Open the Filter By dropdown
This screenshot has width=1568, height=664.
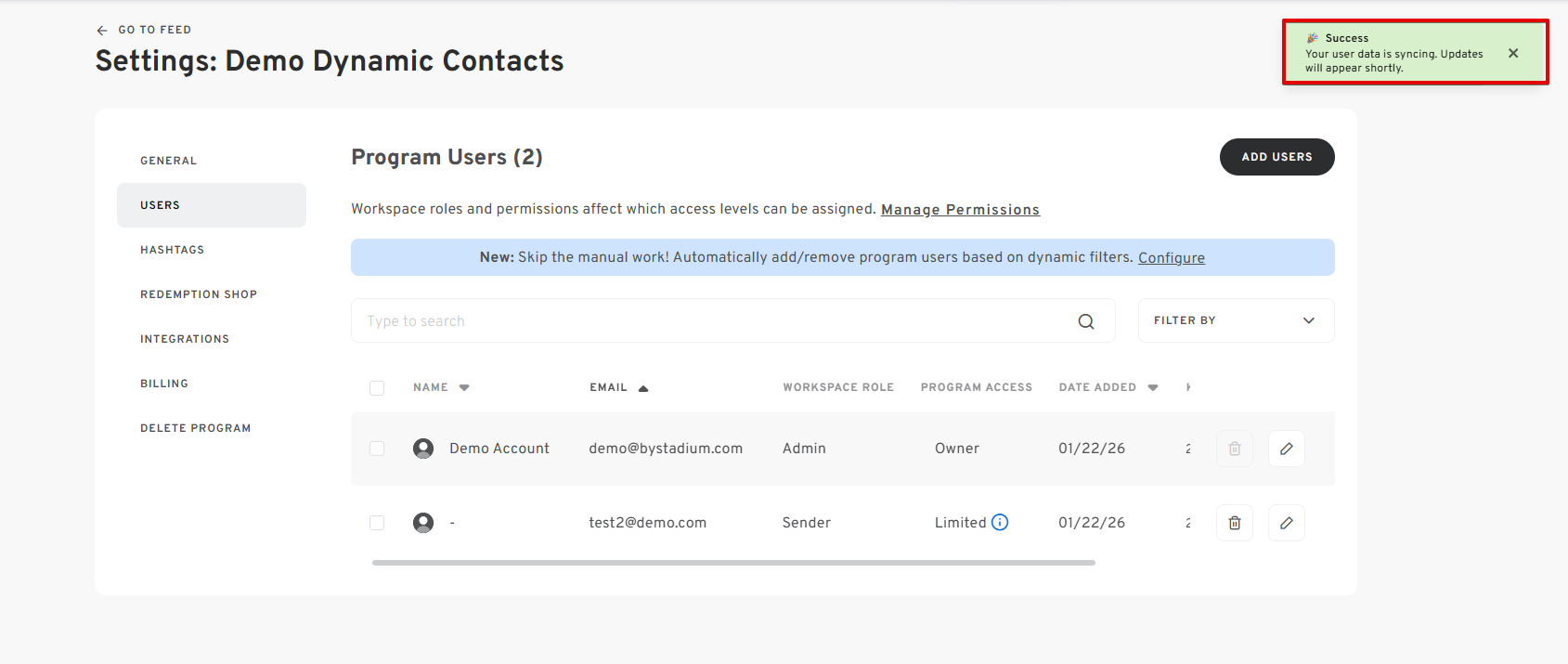click(1236, 320)
